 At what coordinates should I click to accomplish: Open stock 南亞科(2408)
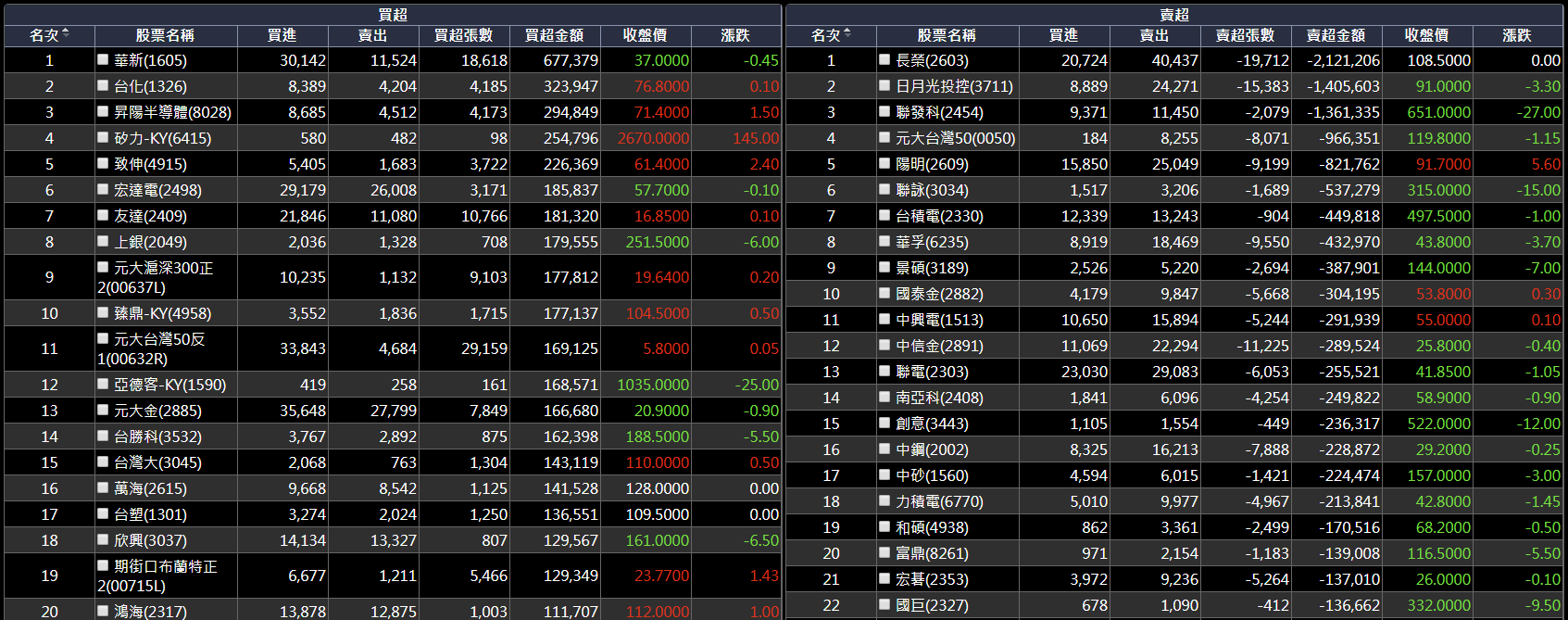tap(939, 398)
